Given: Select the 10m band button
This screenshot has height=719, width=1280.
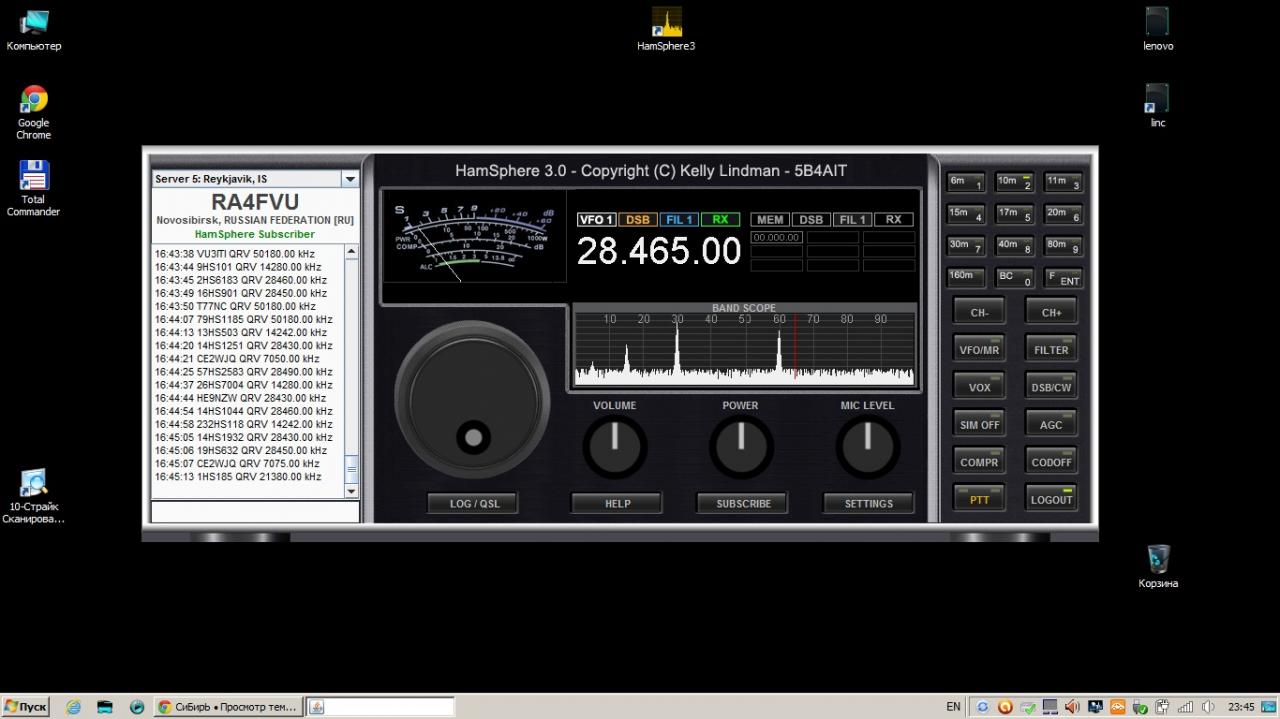Looking at the screenshot, I should [x=1014, y=182].
